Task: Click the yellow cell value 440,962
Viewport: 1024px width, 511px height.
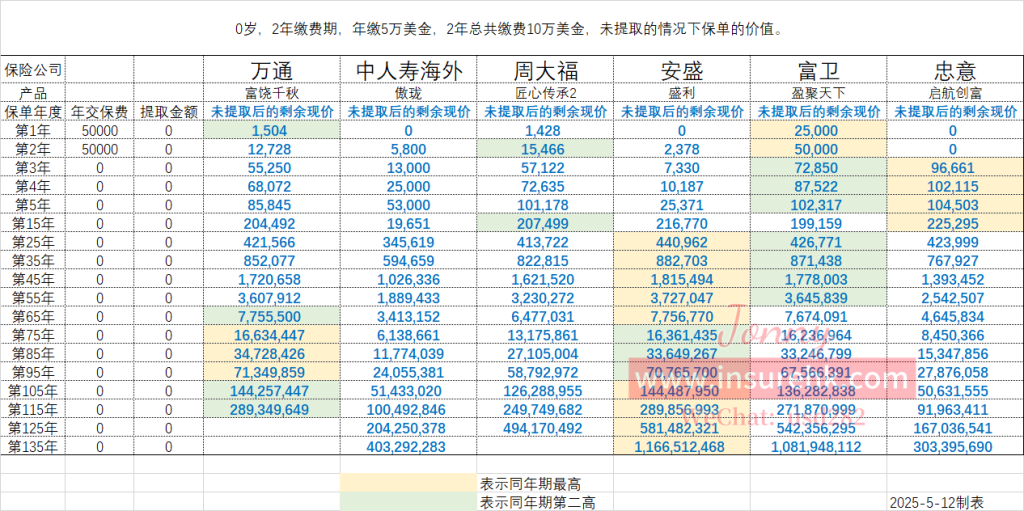Action: pos(682,242)
